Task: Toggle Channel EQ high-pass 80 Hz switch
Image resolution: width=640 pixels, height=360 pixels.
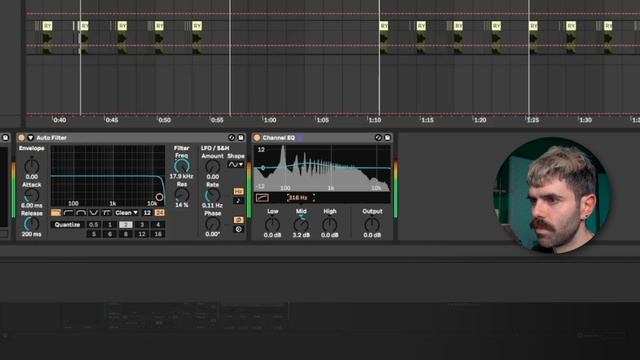Action: click(262, 198)
